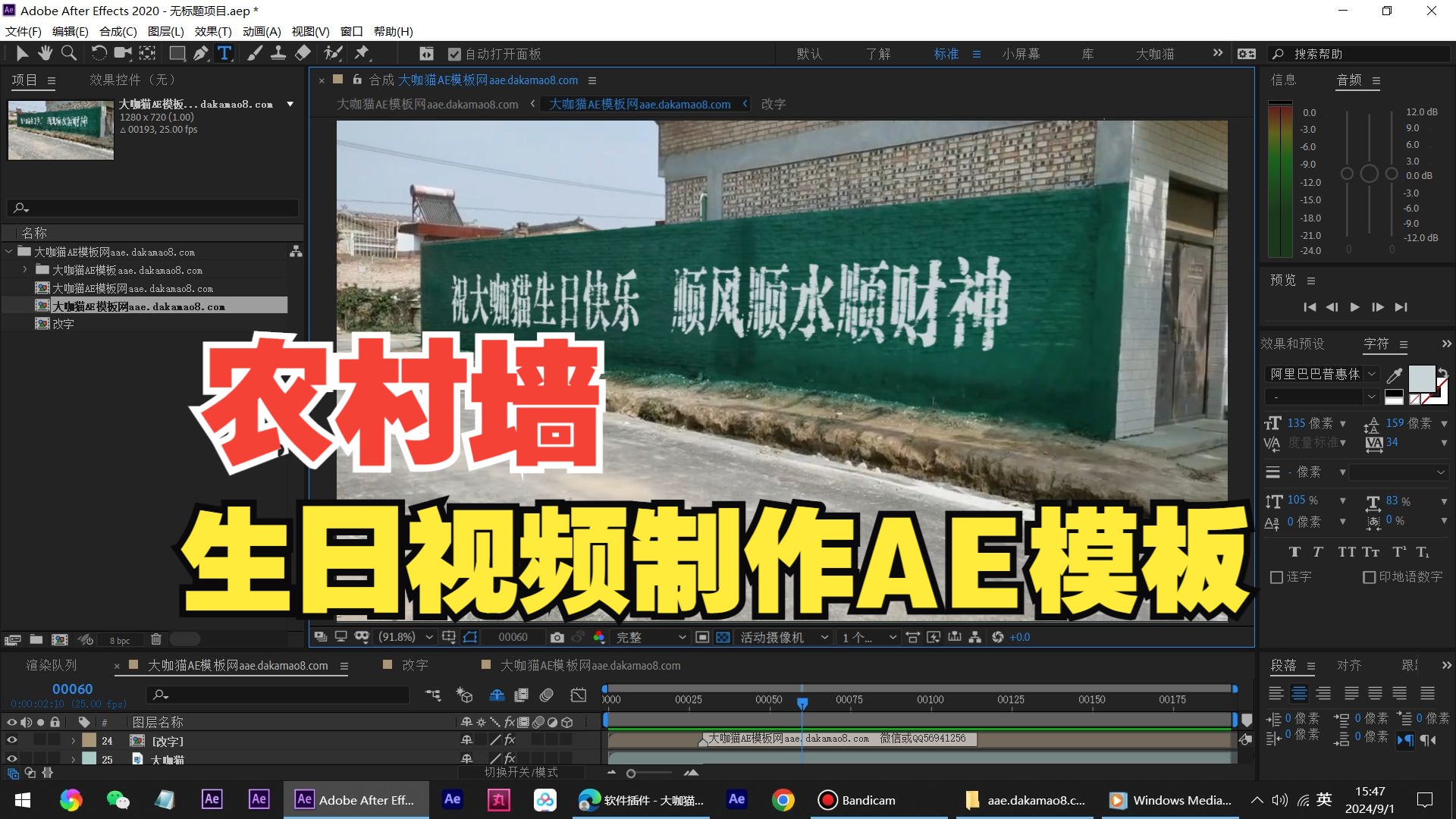Open the 合成(C) menu
The image size is (1456, 819).
118,31
